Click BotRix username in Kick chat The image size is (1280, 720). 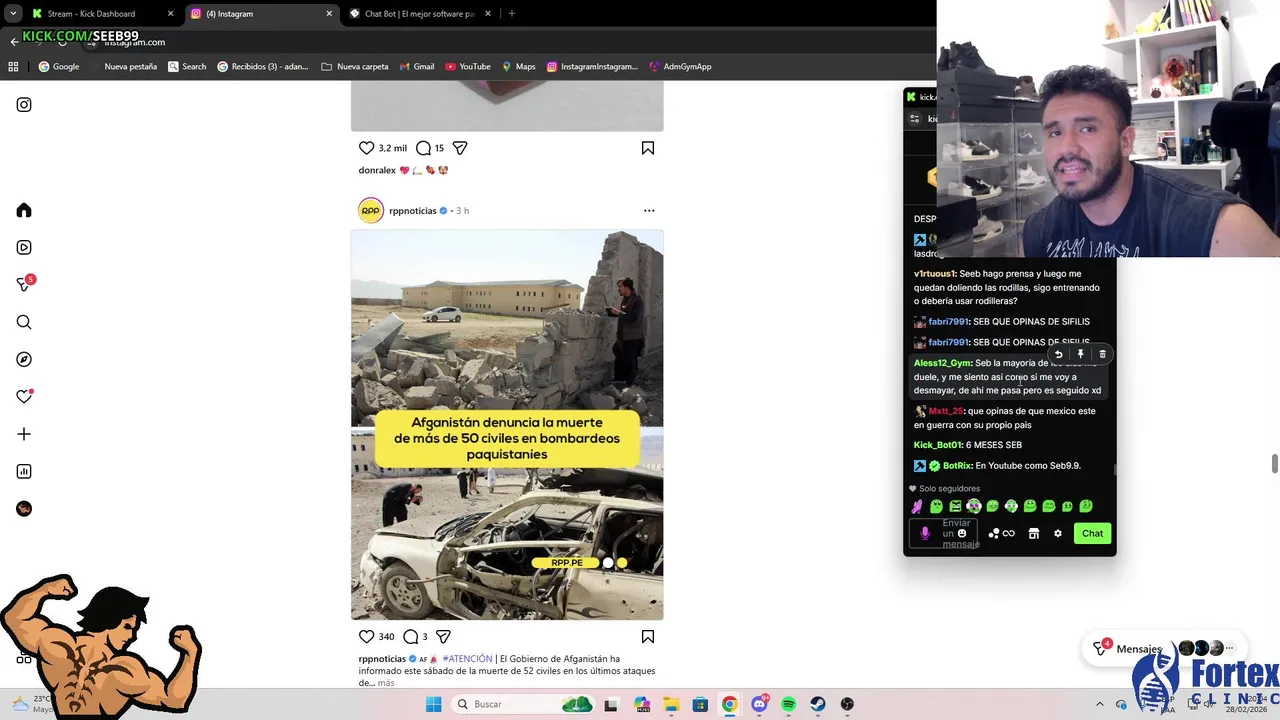tap(957, 466)
